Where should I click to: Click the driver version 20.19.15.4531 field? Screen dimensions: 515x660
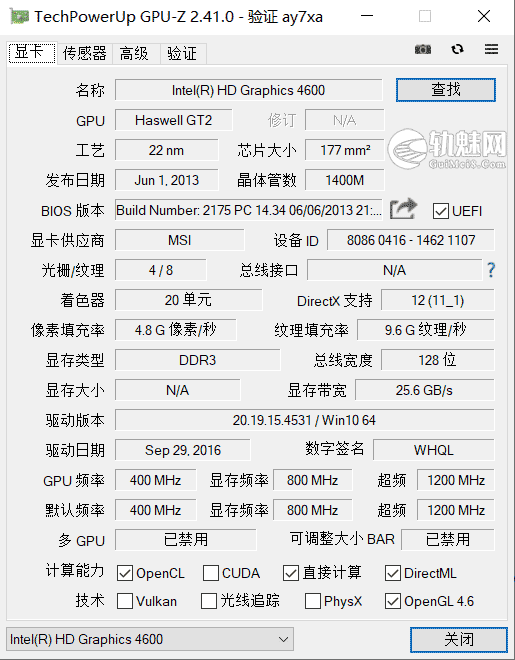pyautogui.click(x=305, y=420)
